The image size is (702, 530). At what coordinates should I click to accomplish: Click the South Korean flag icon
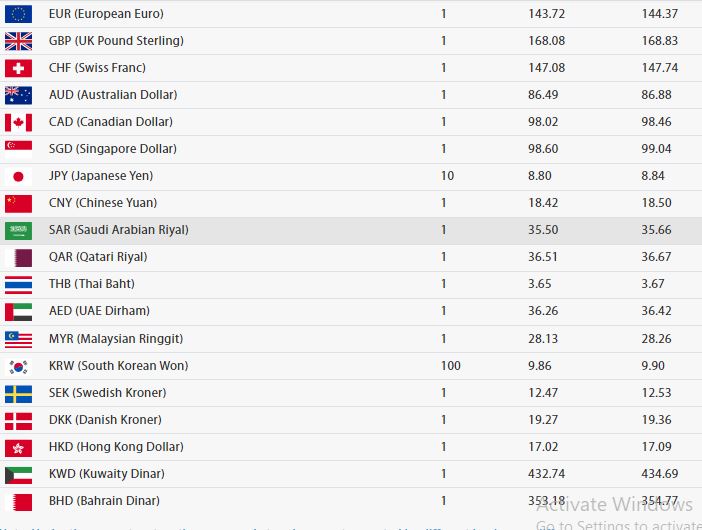(18, 367)
